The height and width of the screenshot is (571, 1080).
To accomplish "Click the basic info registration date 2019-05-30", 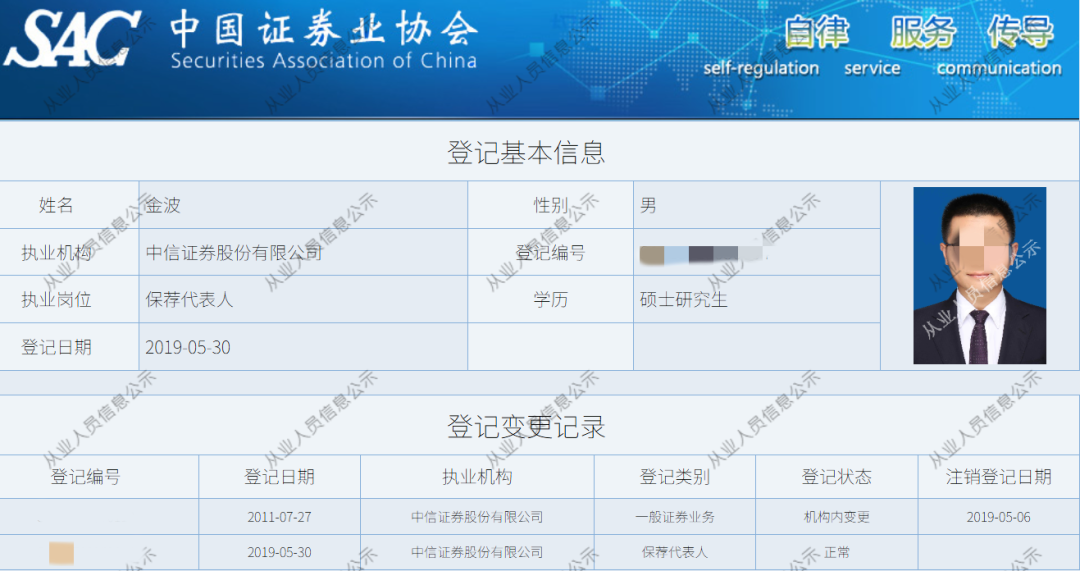I will point(188,347).
